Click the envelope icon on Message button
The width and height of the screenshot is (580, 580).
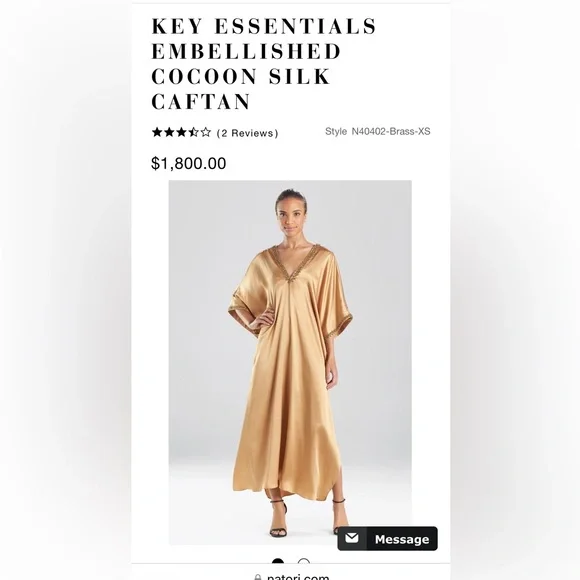(352, 538)
